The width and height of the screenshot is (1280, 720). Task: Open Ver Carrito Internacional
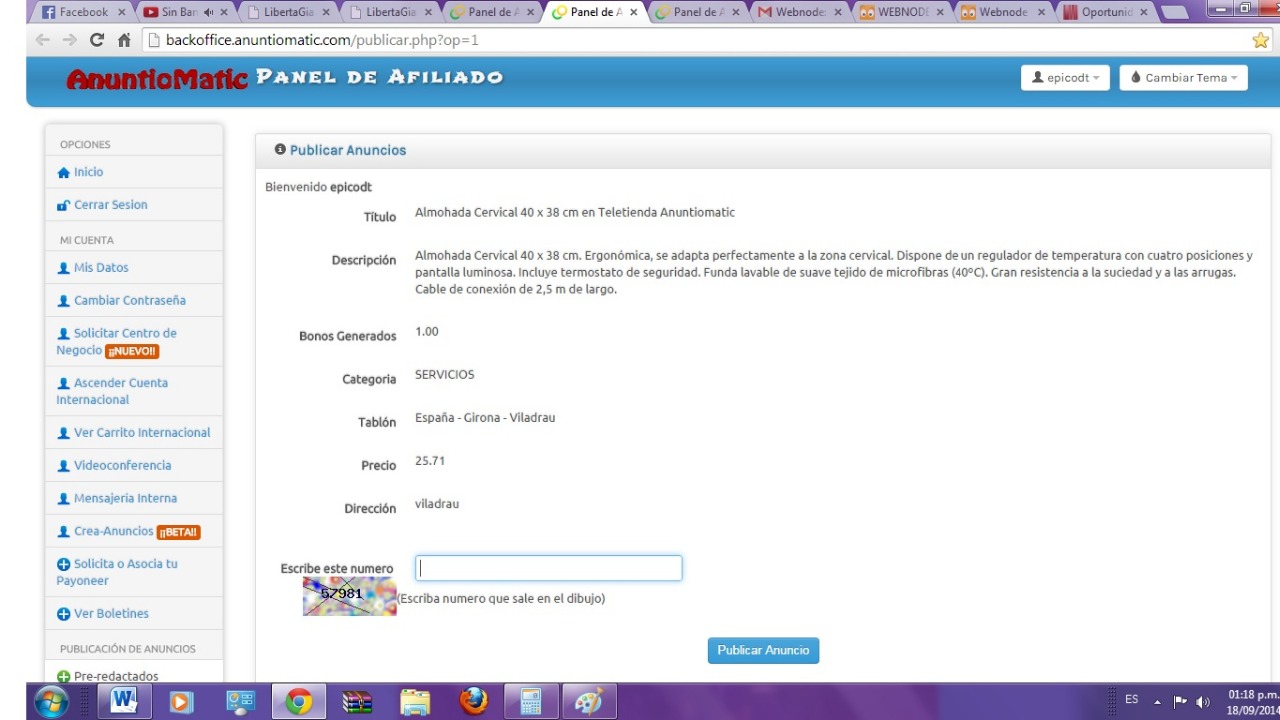(141, 433)
